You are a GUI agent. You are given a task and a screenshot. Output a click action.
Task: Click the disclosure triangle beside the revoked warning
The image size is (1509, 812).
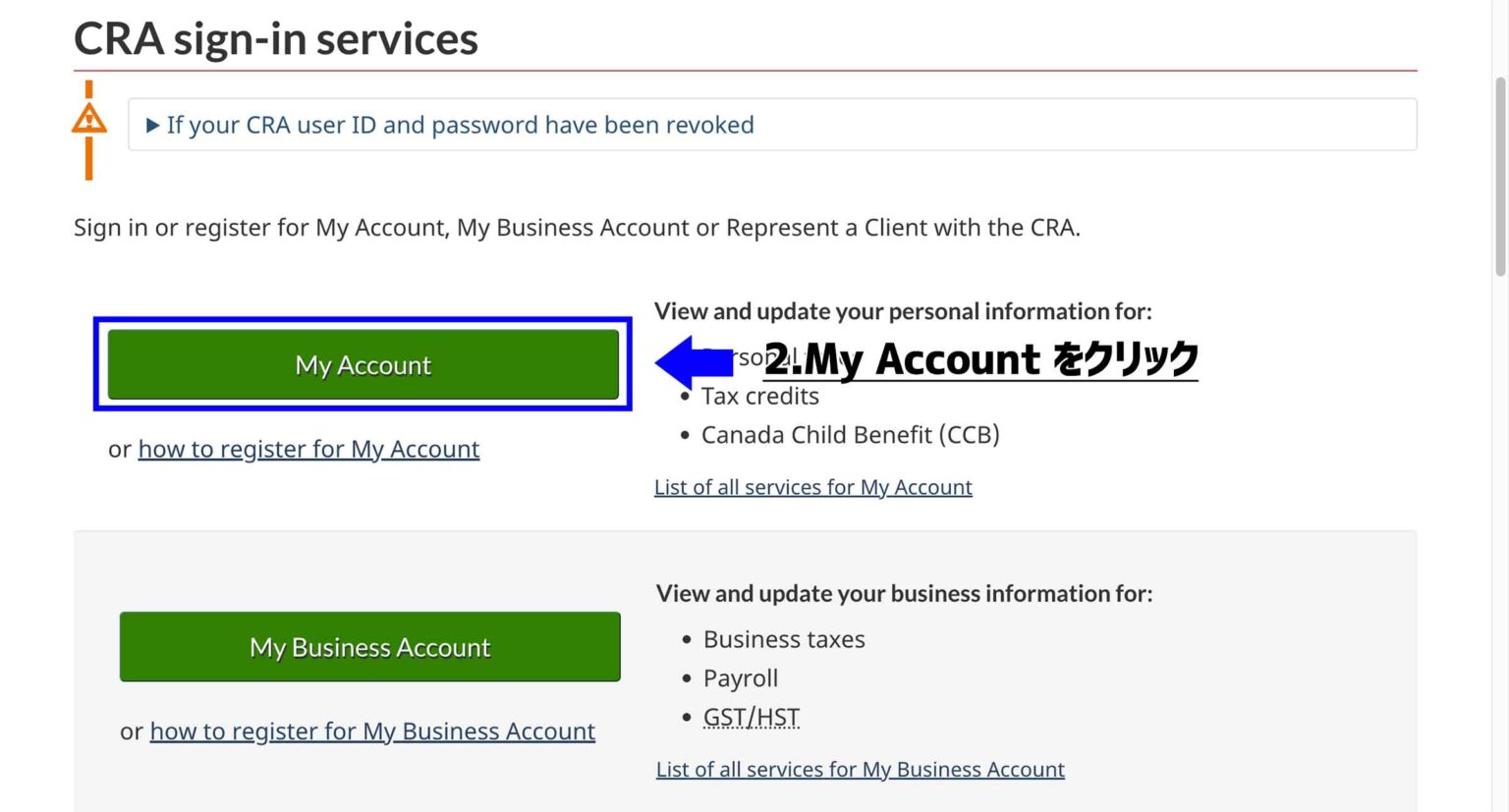[153, 125]
